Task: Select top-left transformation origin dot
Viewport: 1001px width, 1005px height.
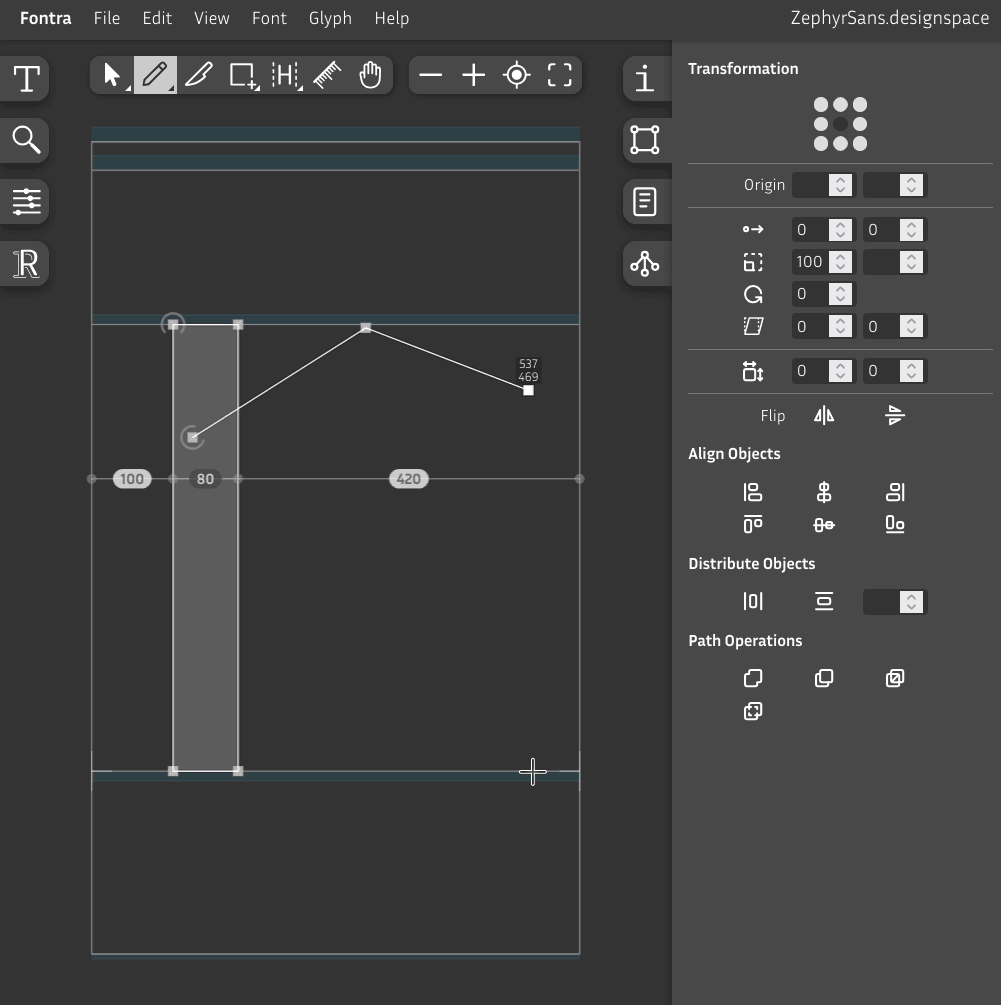Action: click(x=821, y=105)
